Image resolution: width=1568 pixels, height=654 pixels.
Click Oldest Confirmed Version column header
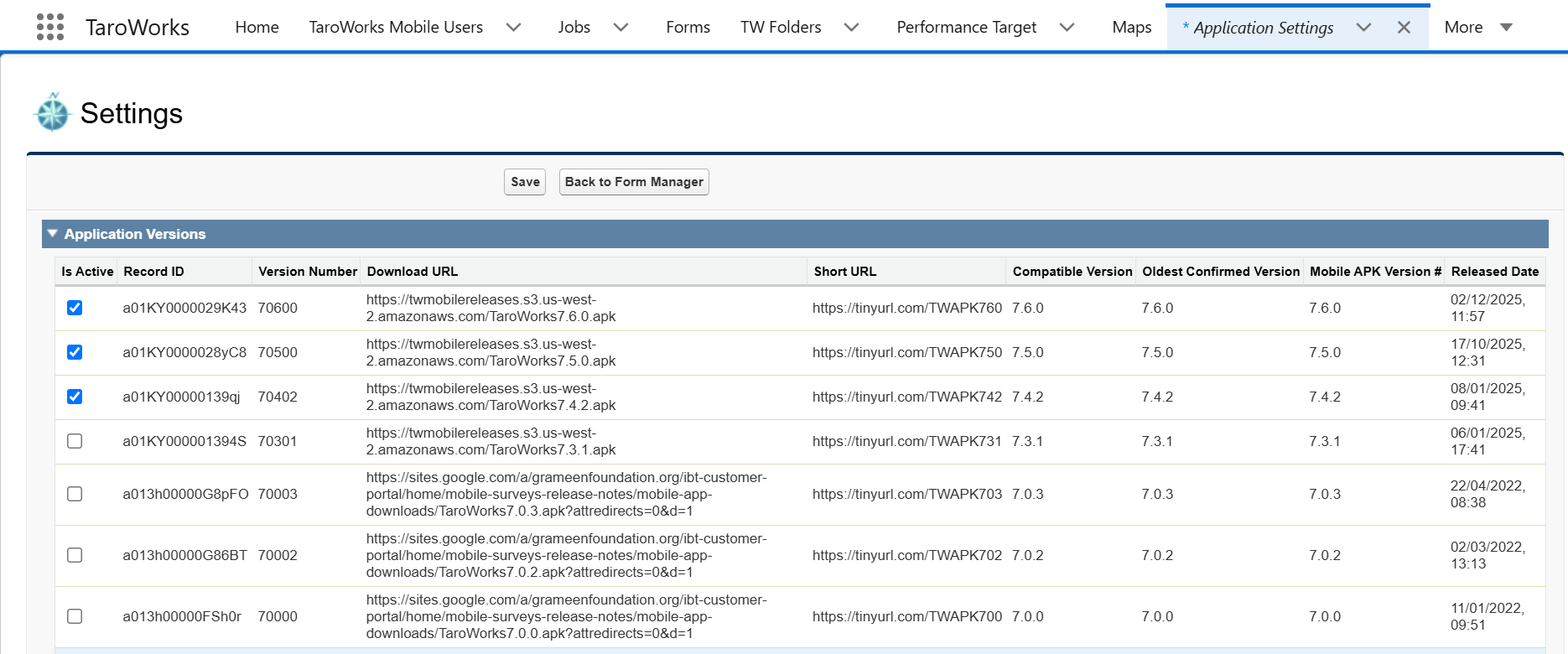[x=1221, y=272]
